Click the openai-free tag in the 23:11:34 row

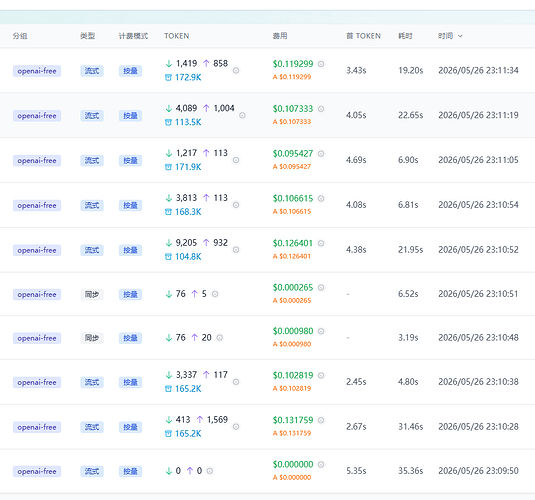37,71
